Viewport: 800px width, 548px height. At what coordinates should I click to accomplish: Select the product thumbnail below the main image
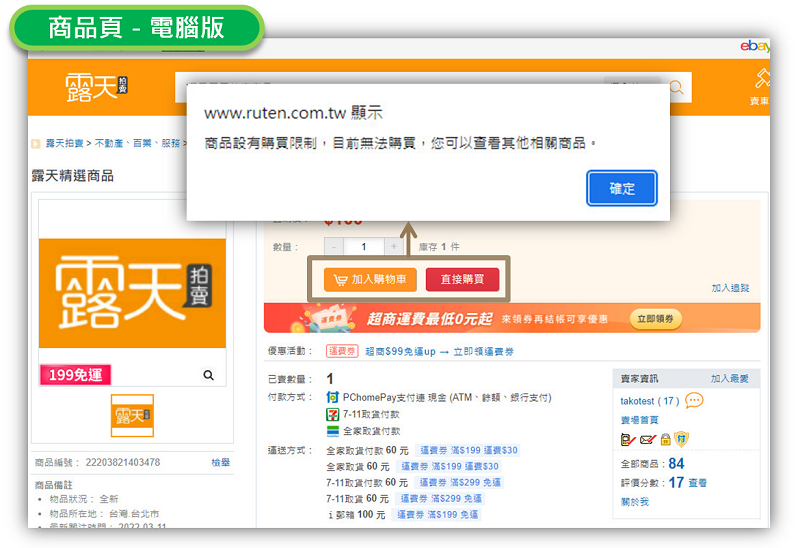(132, 415)
